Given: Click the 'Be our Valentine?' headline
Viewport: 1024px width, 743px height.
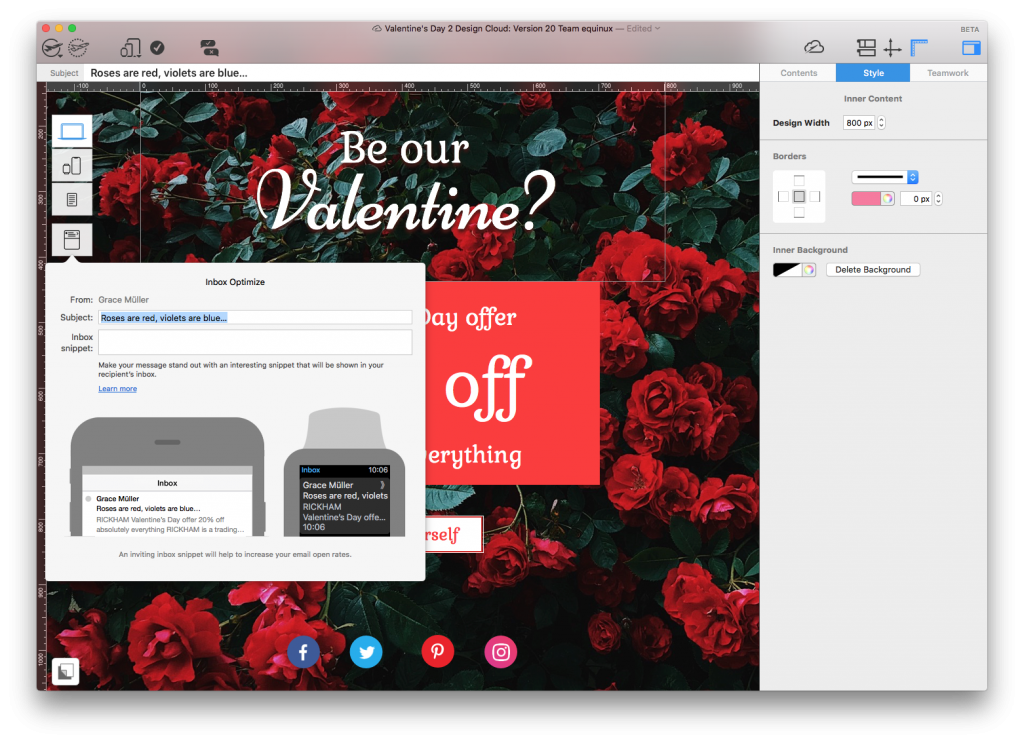Looking at the screenshot, I should [x=405, y=181].
